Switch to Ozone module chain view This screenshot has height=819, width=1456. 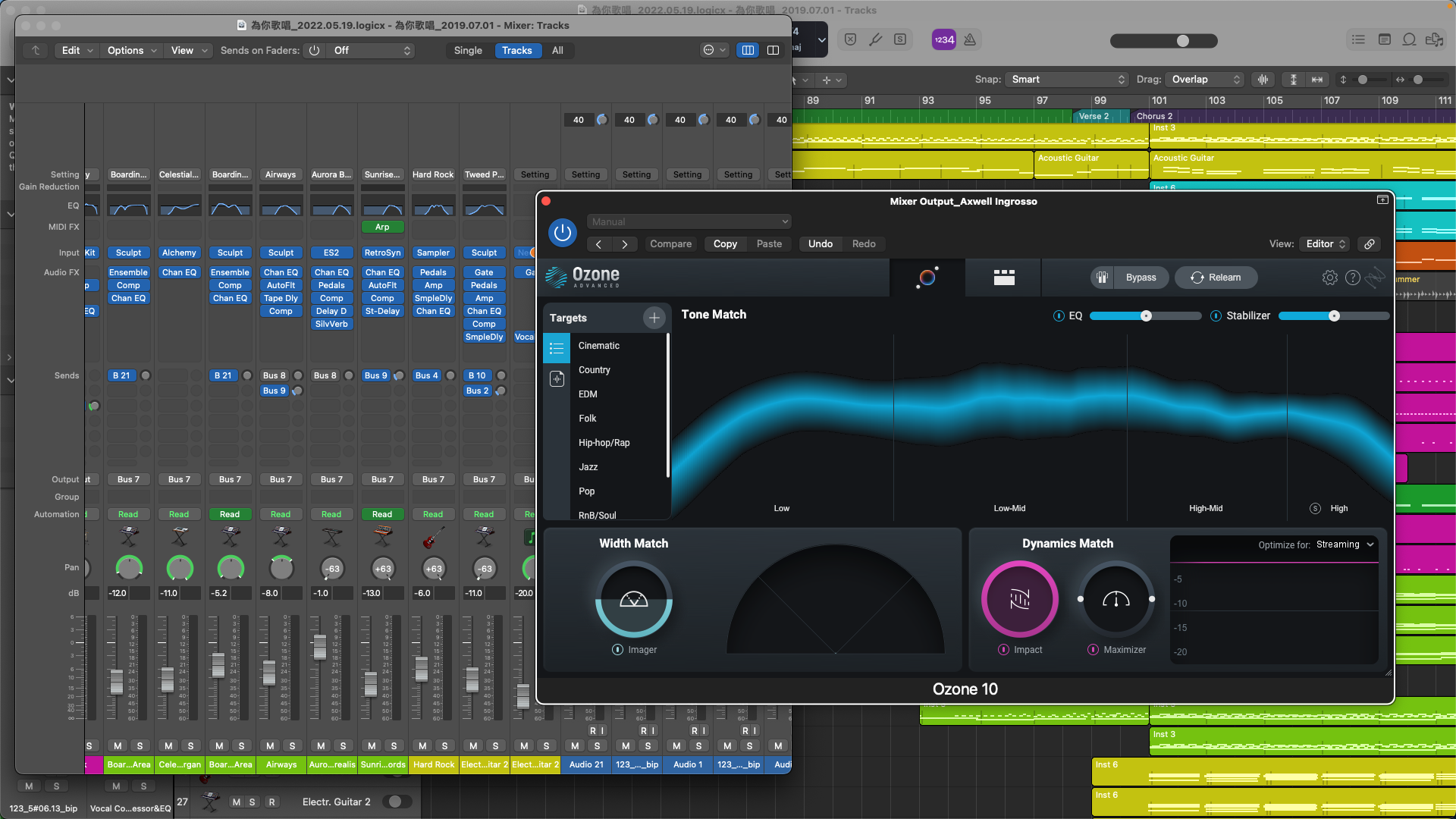coord(1004,278)
